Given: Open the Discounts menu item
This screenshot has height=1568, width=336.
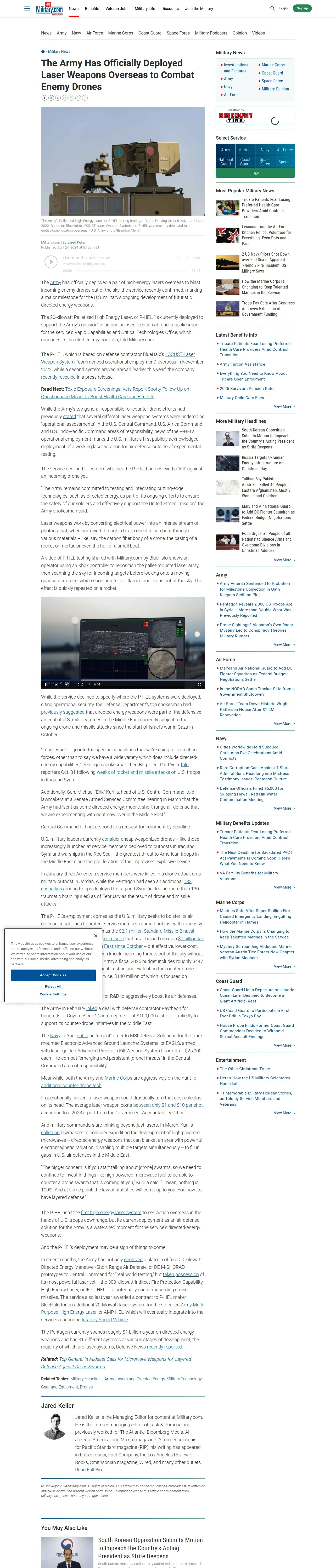Looking at the screenshot, I should click(x=170, y=9).
